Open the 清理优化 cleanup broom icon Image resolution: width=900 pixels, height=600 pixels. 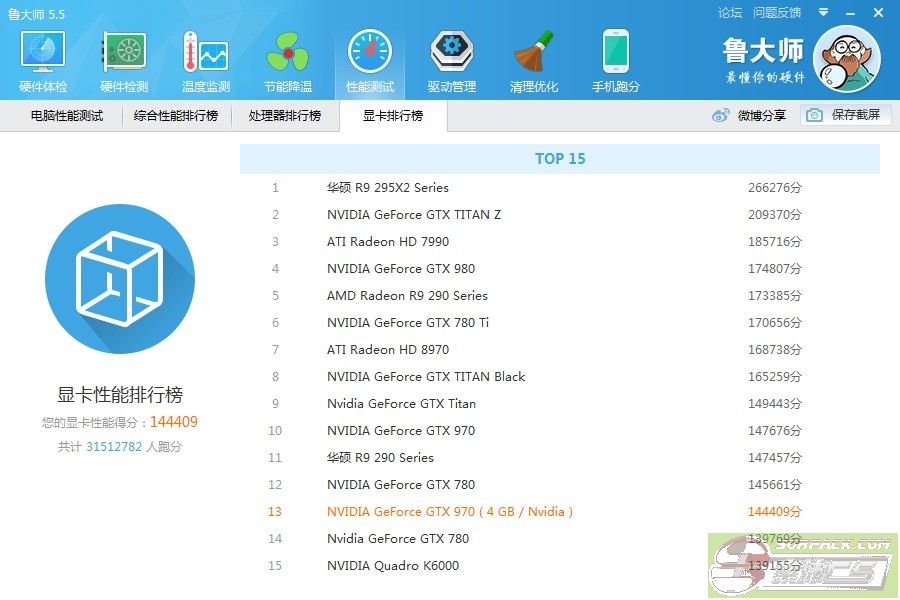tap(534, 52)
